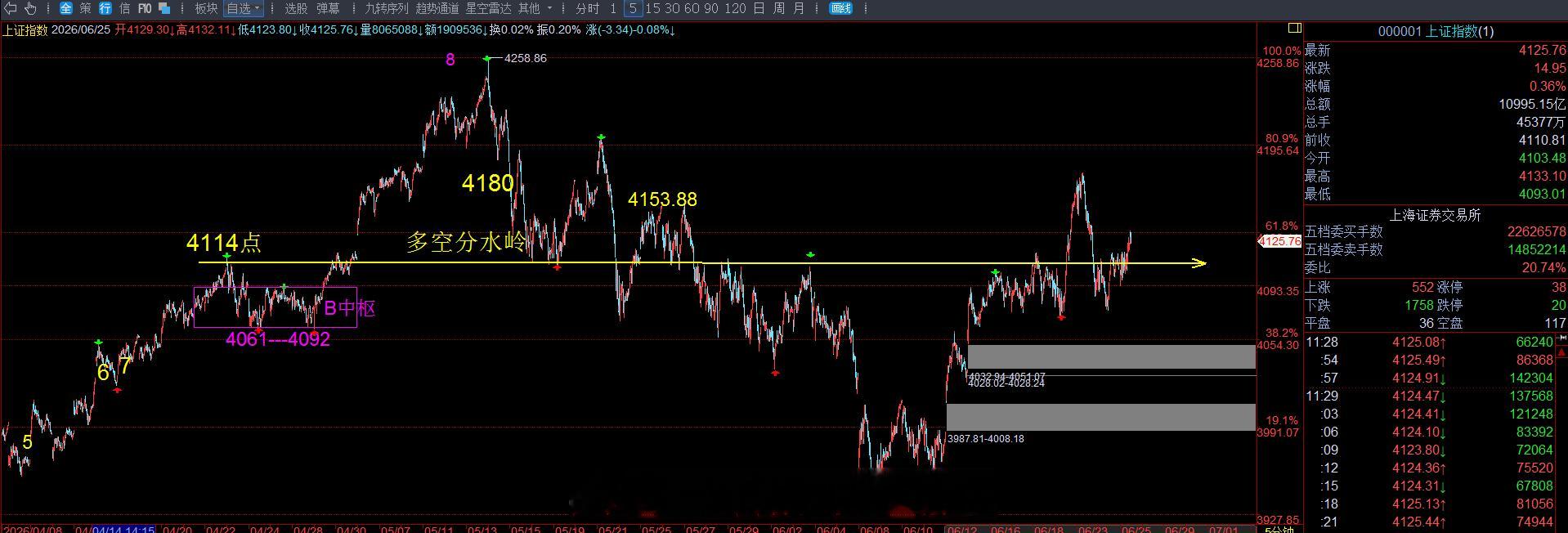
Task: Apply the 趋势通道 trend channel indicator
Action: [x=437, y=8]
